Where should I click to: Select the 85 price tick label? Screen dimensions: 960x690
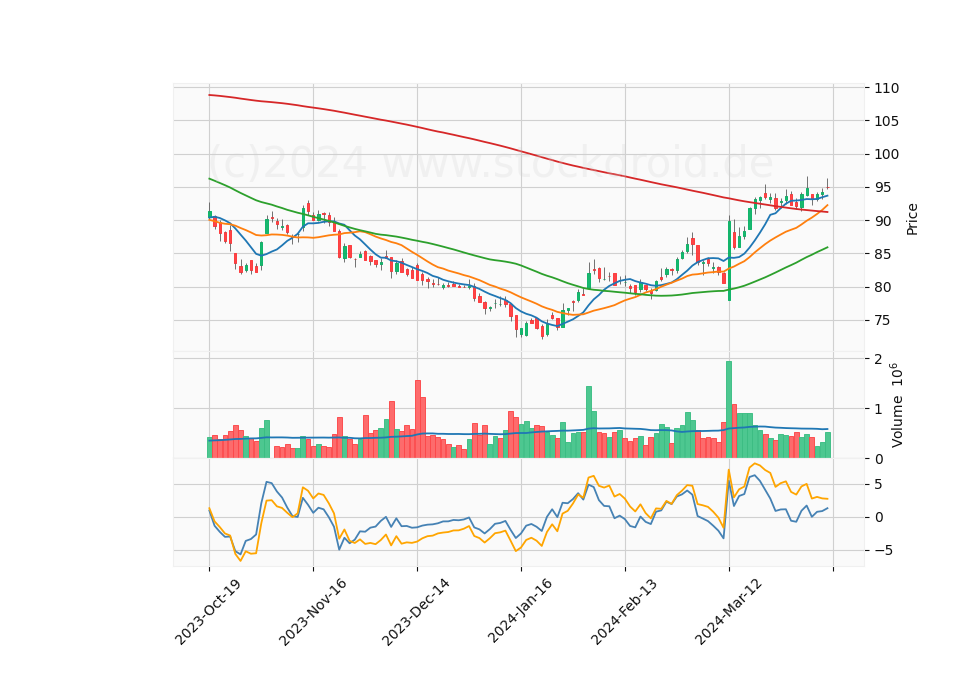tap(883, 254)
